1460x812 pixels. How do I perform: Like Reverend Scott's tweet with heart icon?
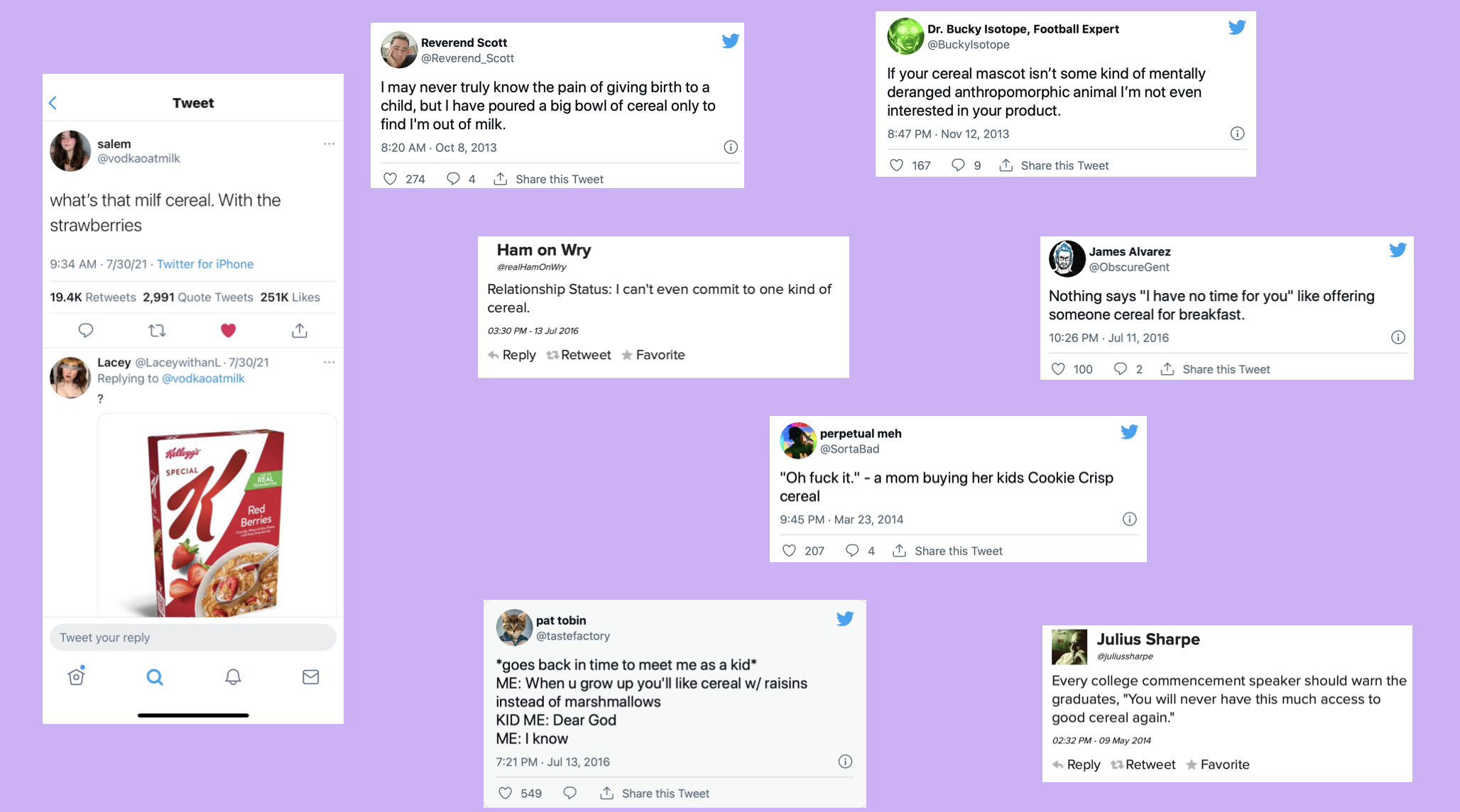click(x=391, y=179)
